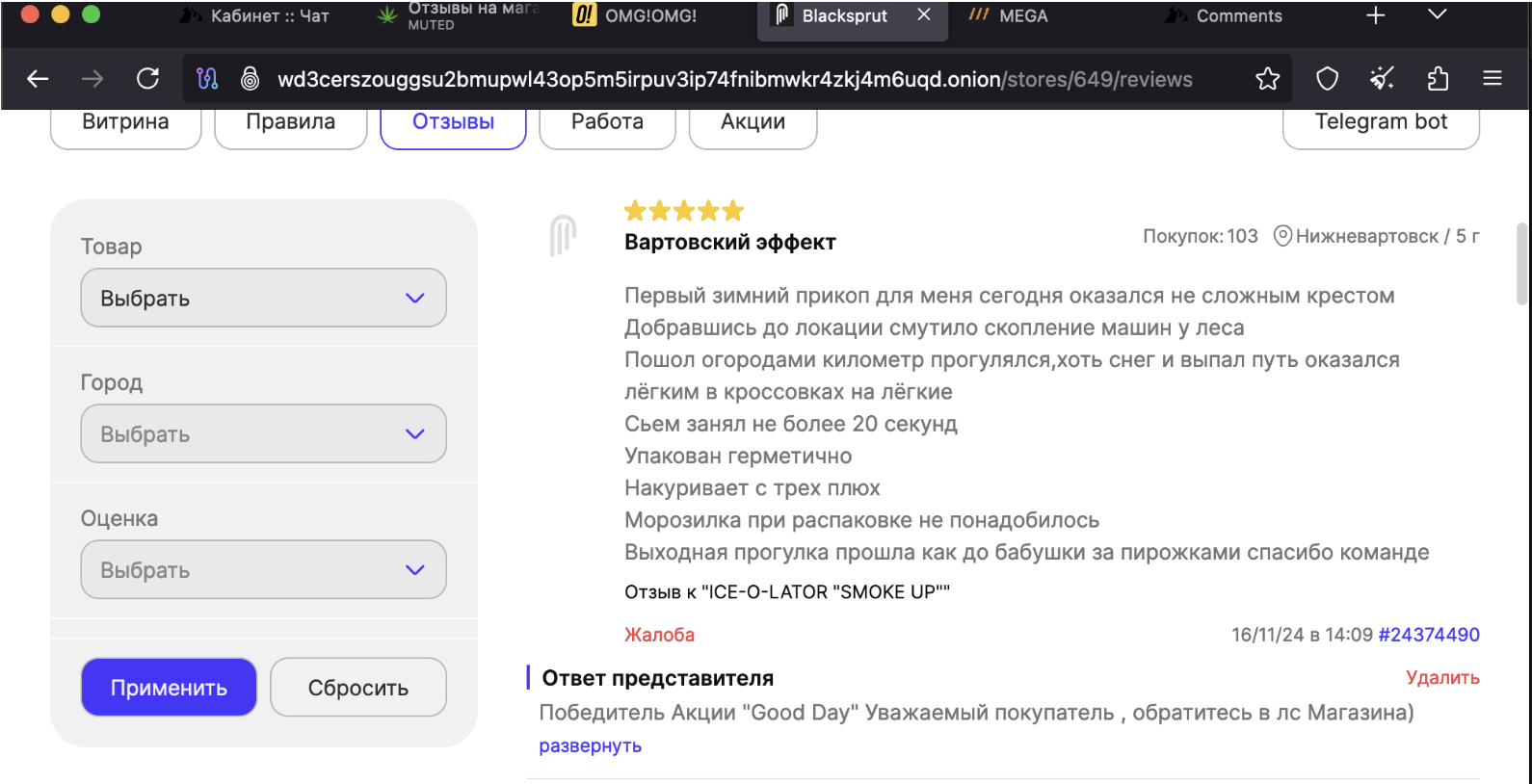Reload the current page
1532x784 pixels.
[x=147, y=79]
